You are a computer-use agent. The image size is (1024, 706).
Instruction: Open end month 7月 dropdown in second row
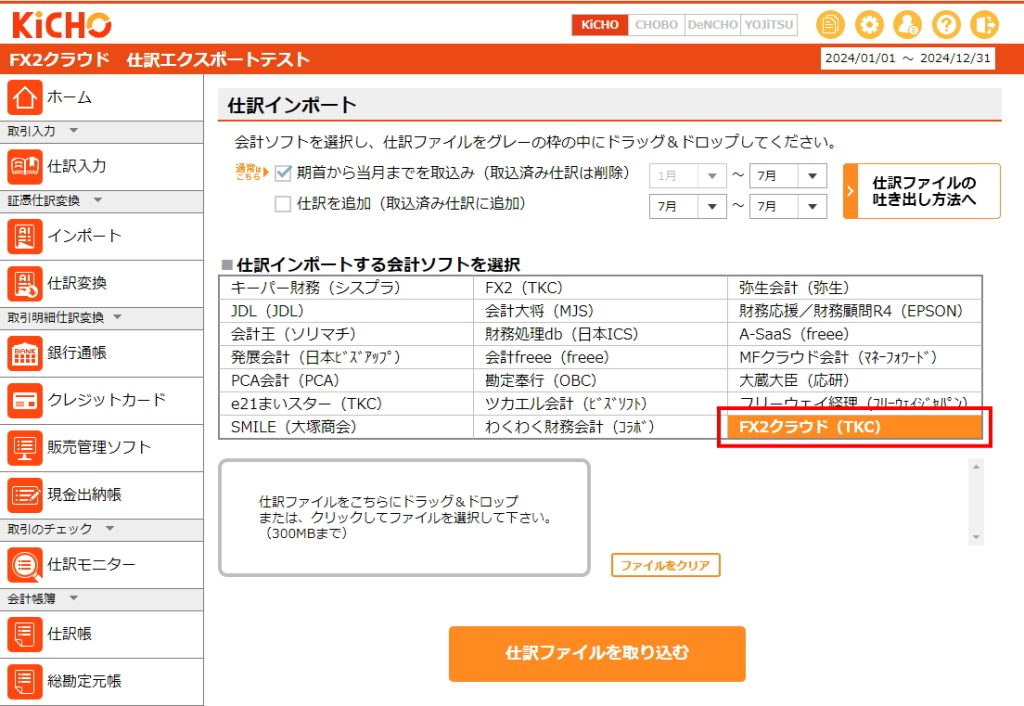click(788, 206)
